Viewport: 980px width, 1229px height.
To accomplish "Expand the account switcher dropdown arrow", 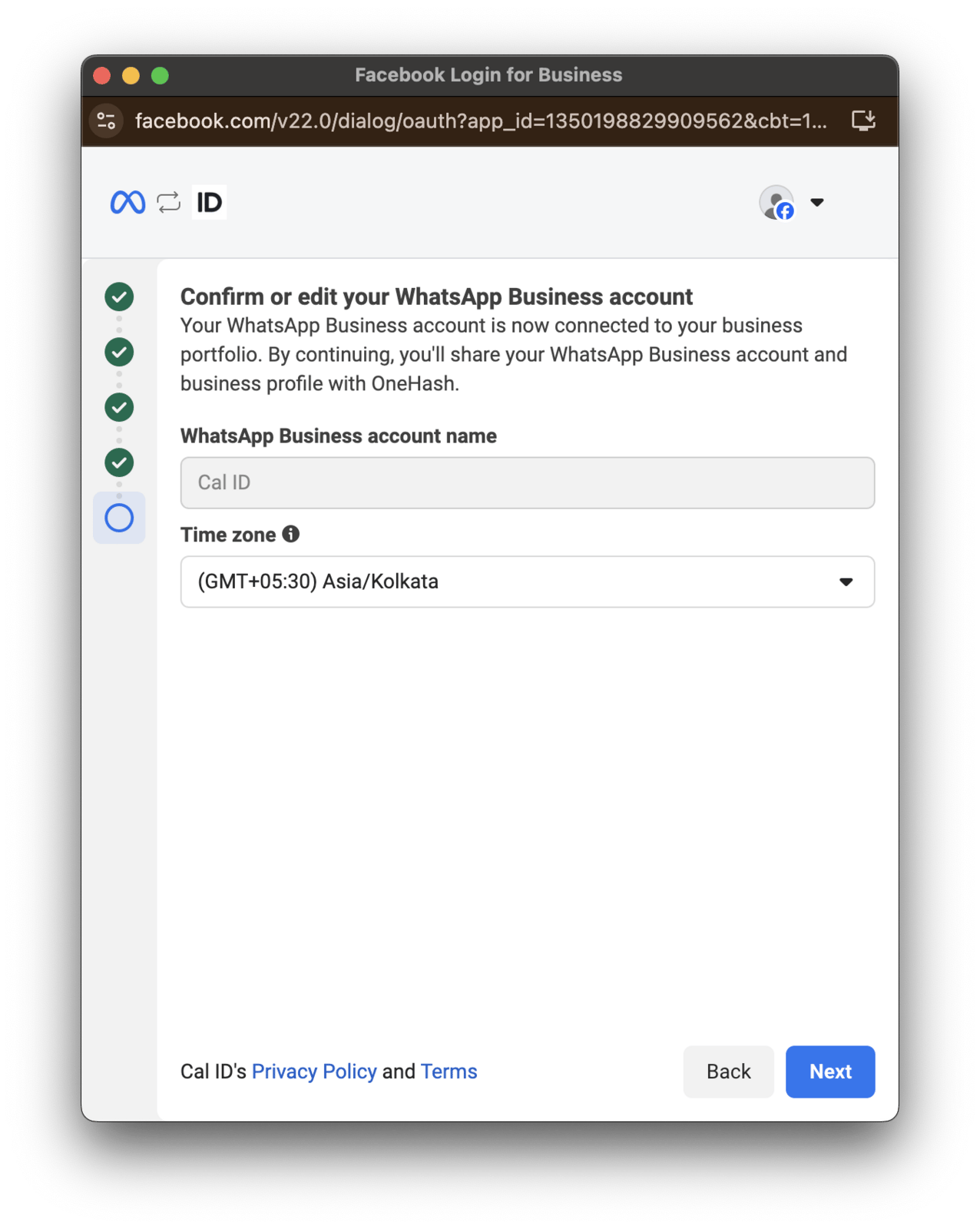I will 817,203.
